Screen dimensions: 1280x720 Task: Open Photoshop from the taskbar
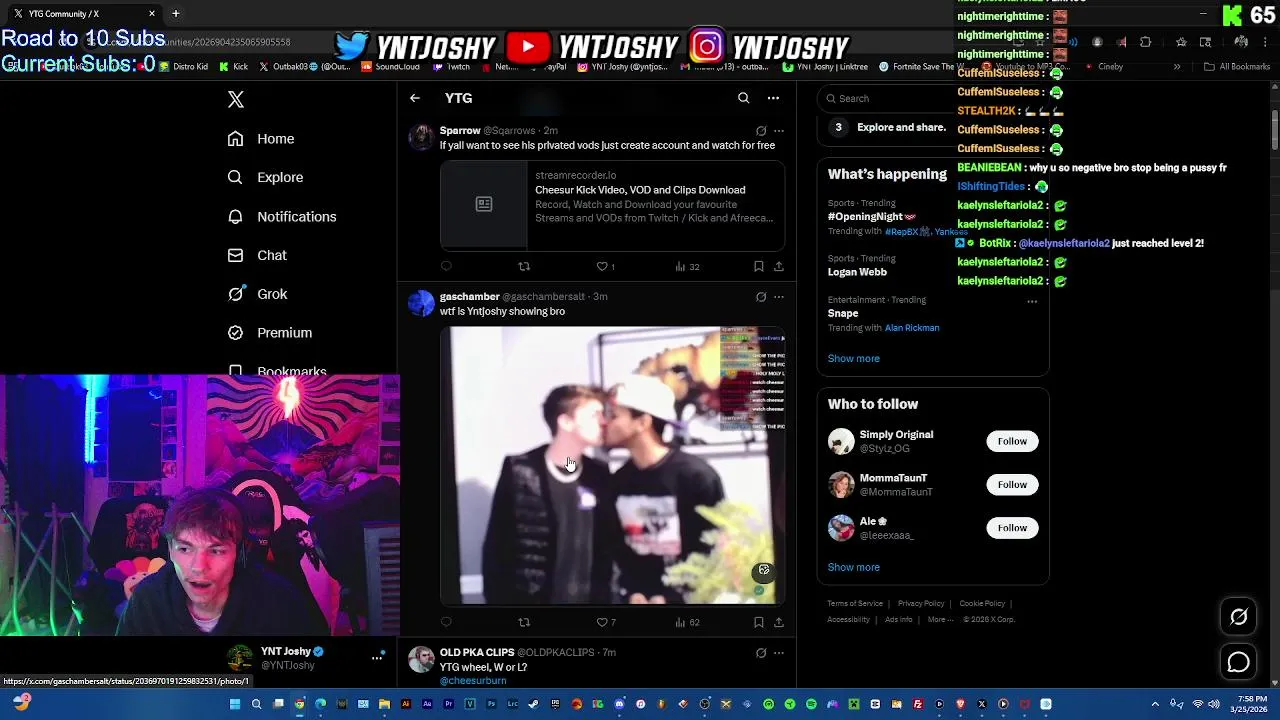(491, 704)
